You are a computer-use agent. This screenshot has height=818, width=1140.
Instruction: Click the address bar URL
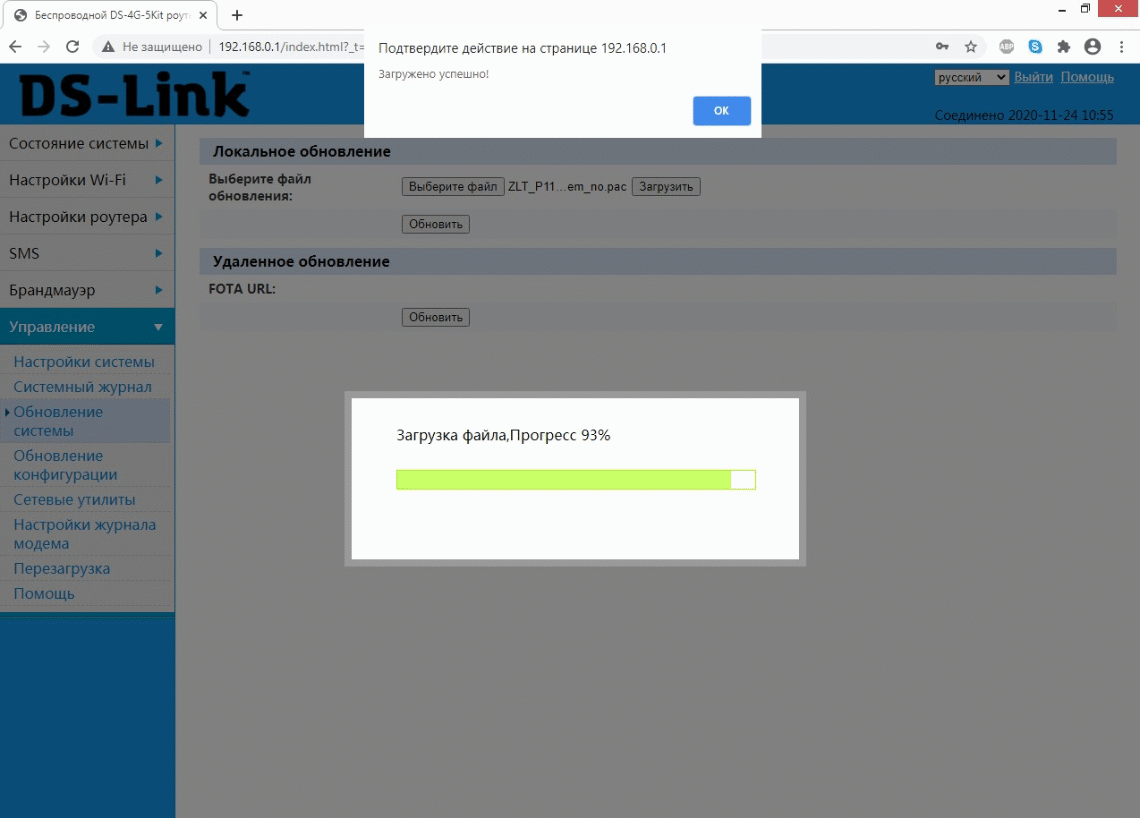(291, 47)
